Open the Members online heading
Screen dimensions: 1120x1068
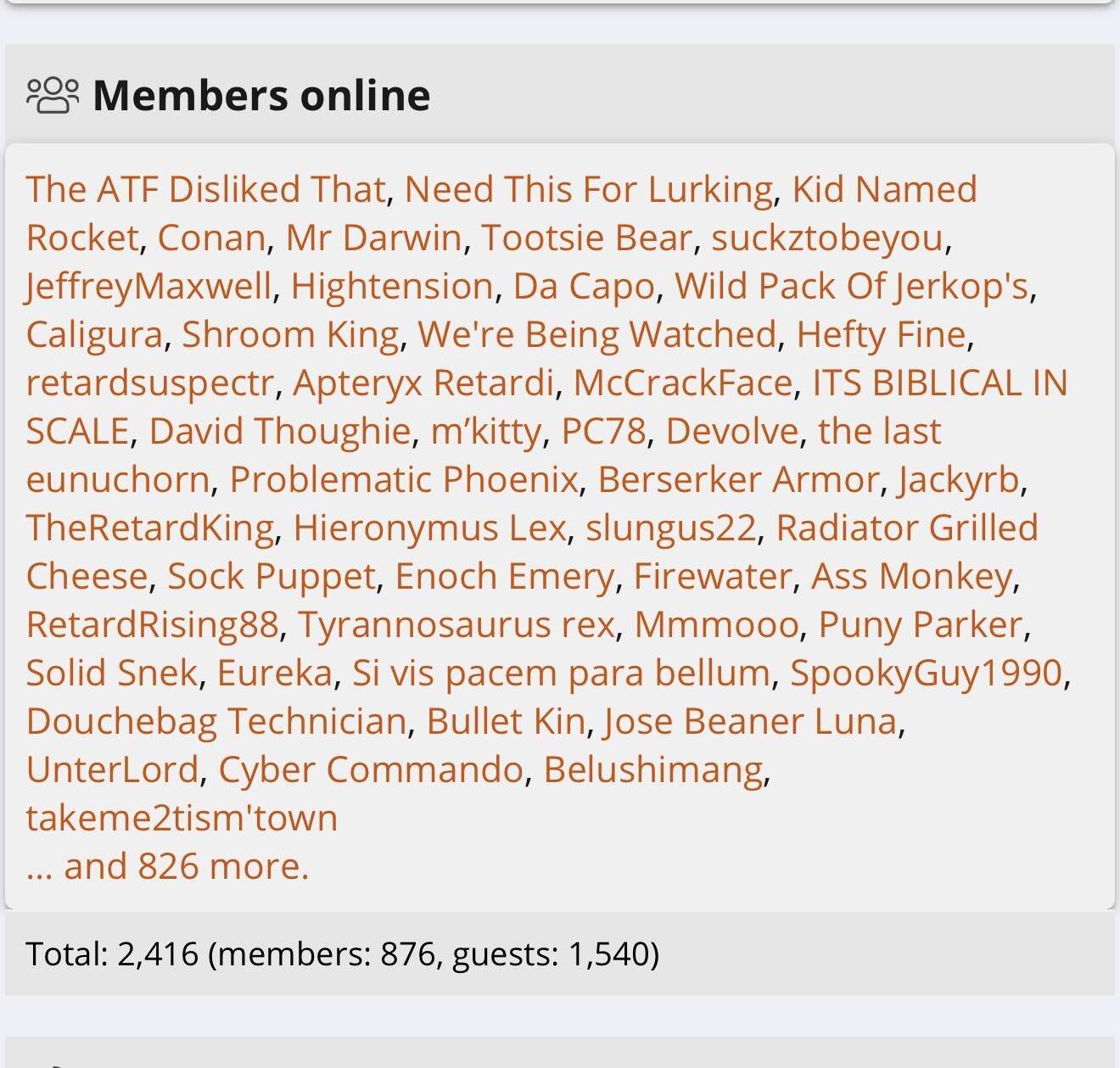click(261, 95)
